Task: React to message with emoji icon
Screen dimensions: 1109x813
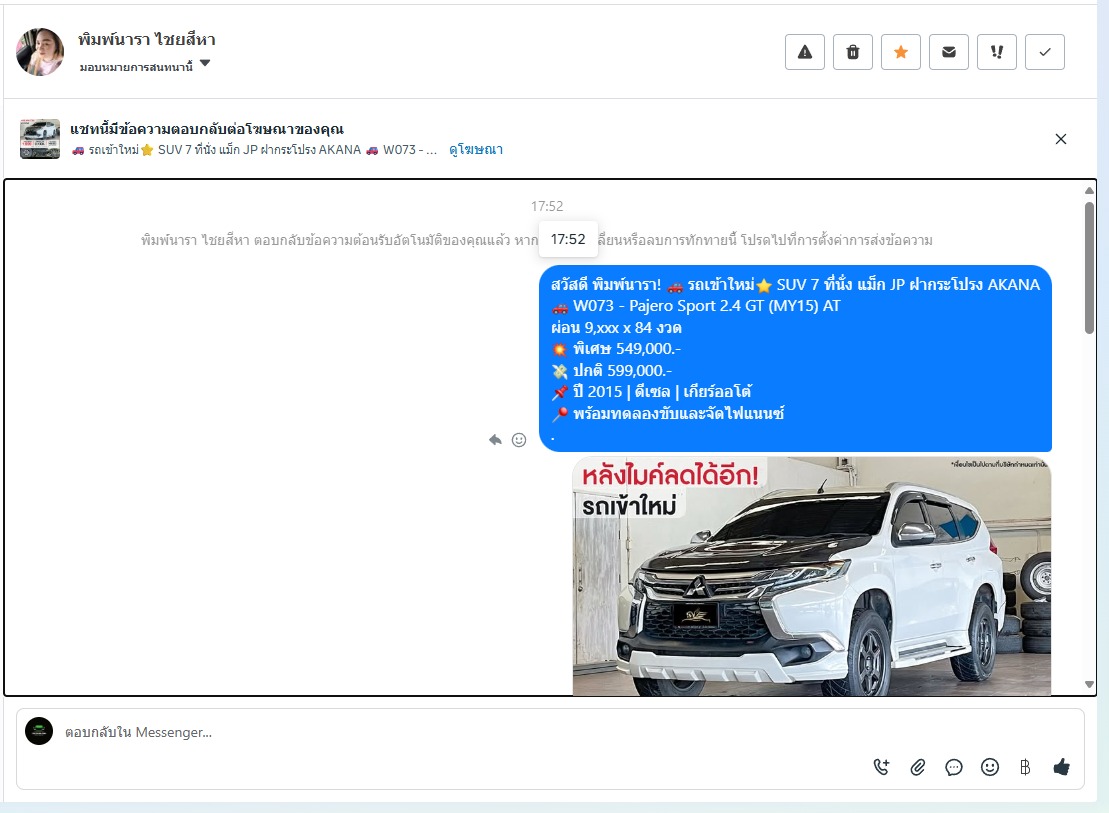Action: coord(519,440)
